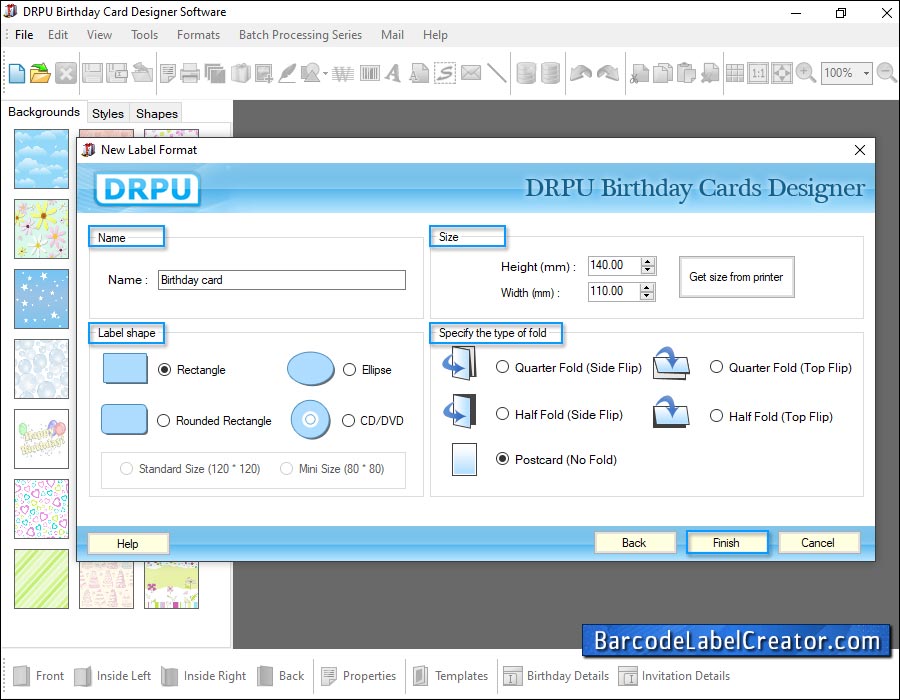This screenshot has width=900, height=700.
Task: Click the zoom out magnifier icon
Action: [887, 73]
